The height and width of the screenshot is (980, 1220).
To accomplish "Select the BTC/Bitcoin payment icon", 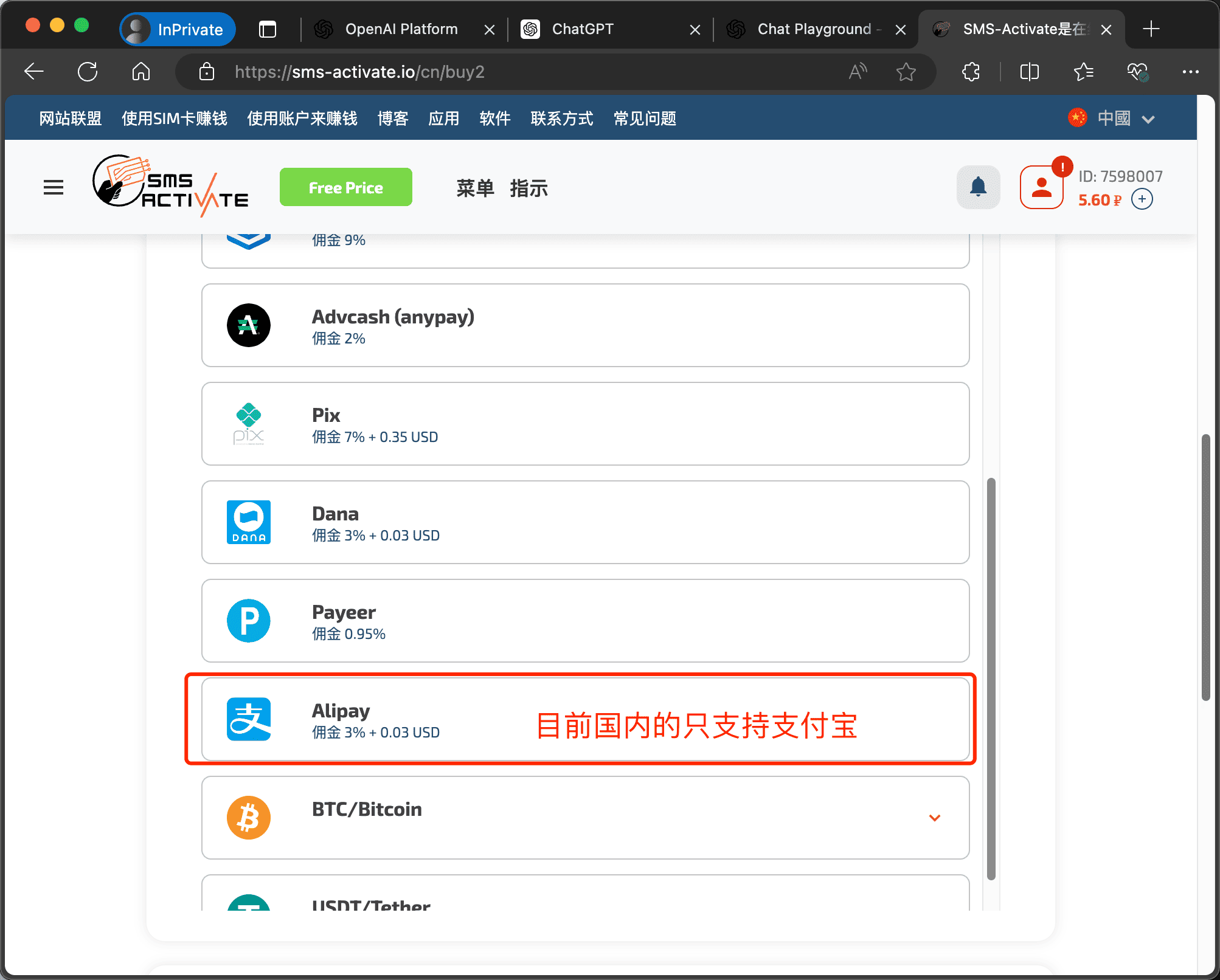I will click(x=248, y=818).
